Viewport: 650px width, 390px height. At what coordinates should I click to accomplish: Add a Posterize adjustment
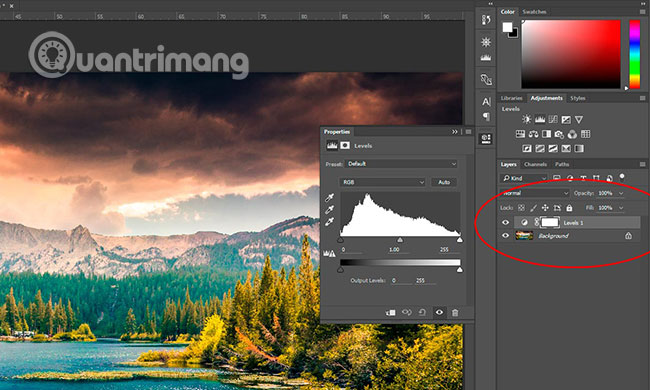coord(540,148)
